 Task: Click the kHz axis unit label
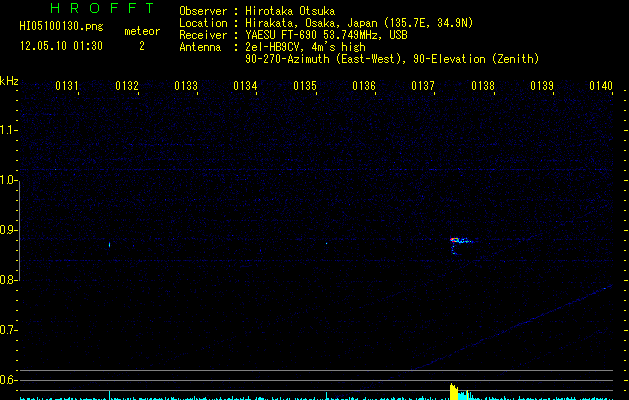click(x=9, y=81)
